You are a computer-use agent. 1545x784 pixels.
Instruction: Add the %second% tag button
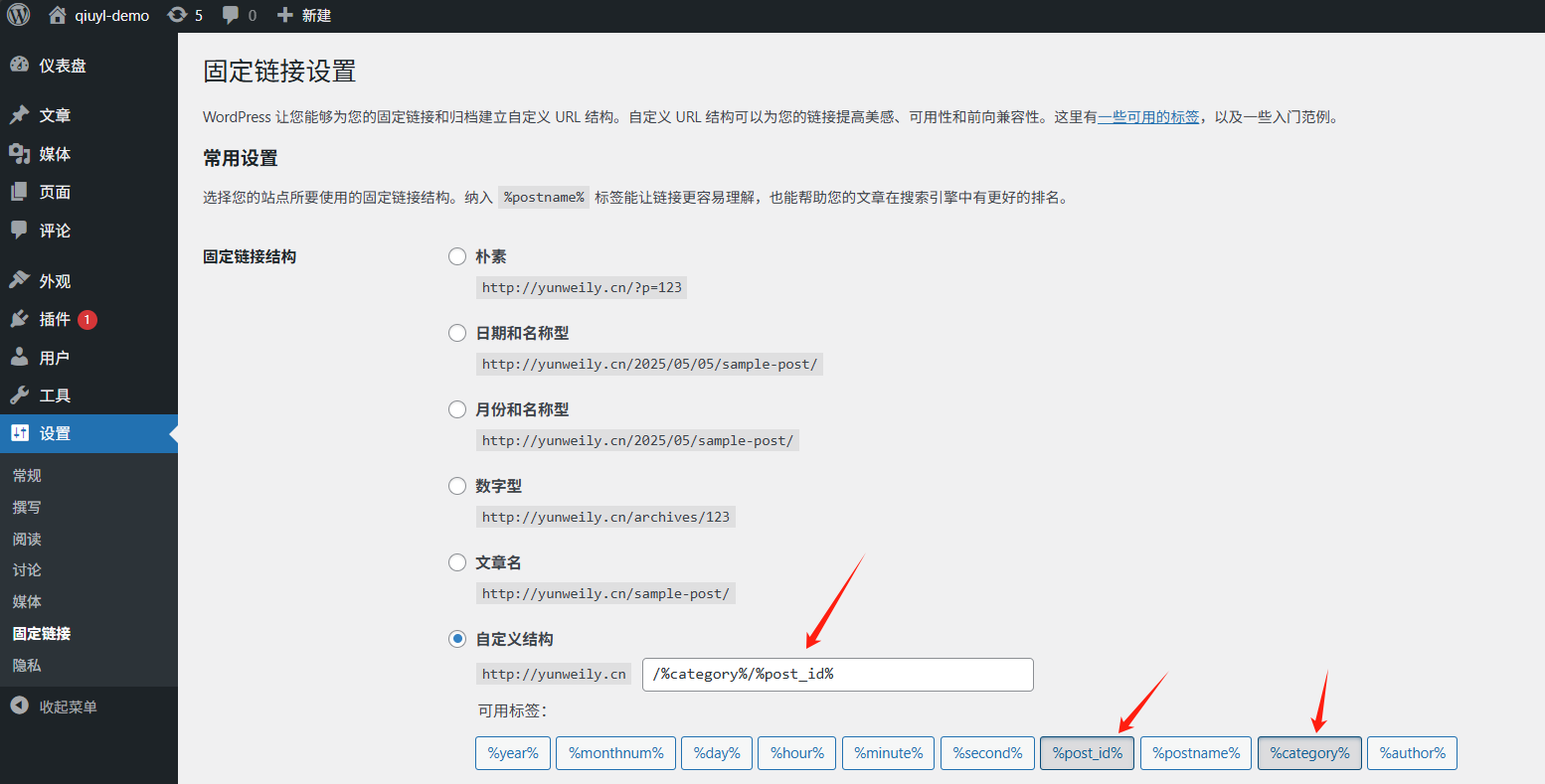987,753
